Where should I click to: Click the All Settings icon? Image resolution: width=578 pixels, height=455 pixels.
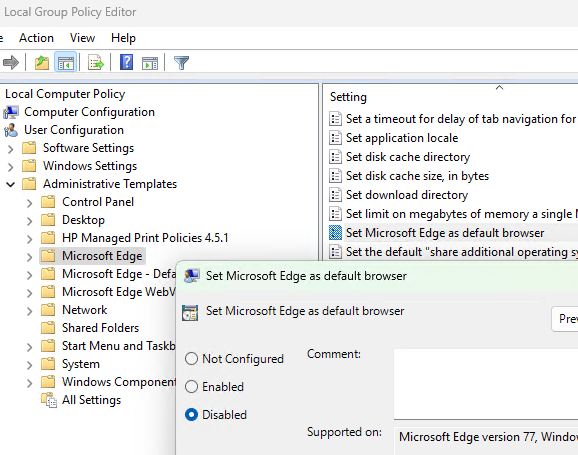point(49,400)
